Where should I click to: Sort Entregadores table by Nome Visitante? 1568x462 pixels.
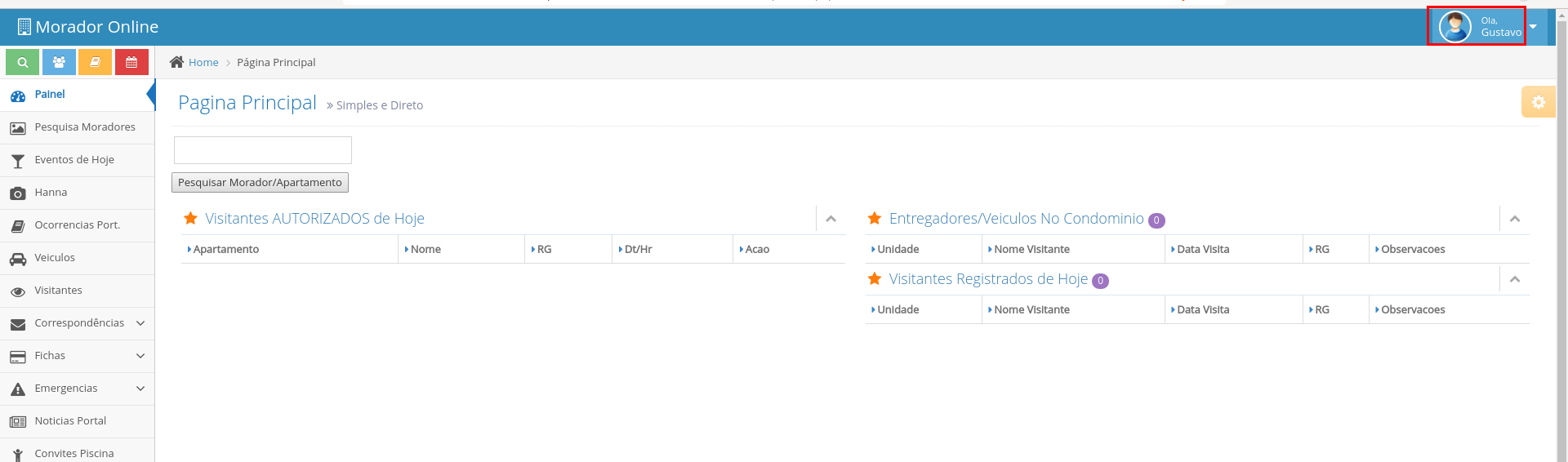tap(1073, 249)
